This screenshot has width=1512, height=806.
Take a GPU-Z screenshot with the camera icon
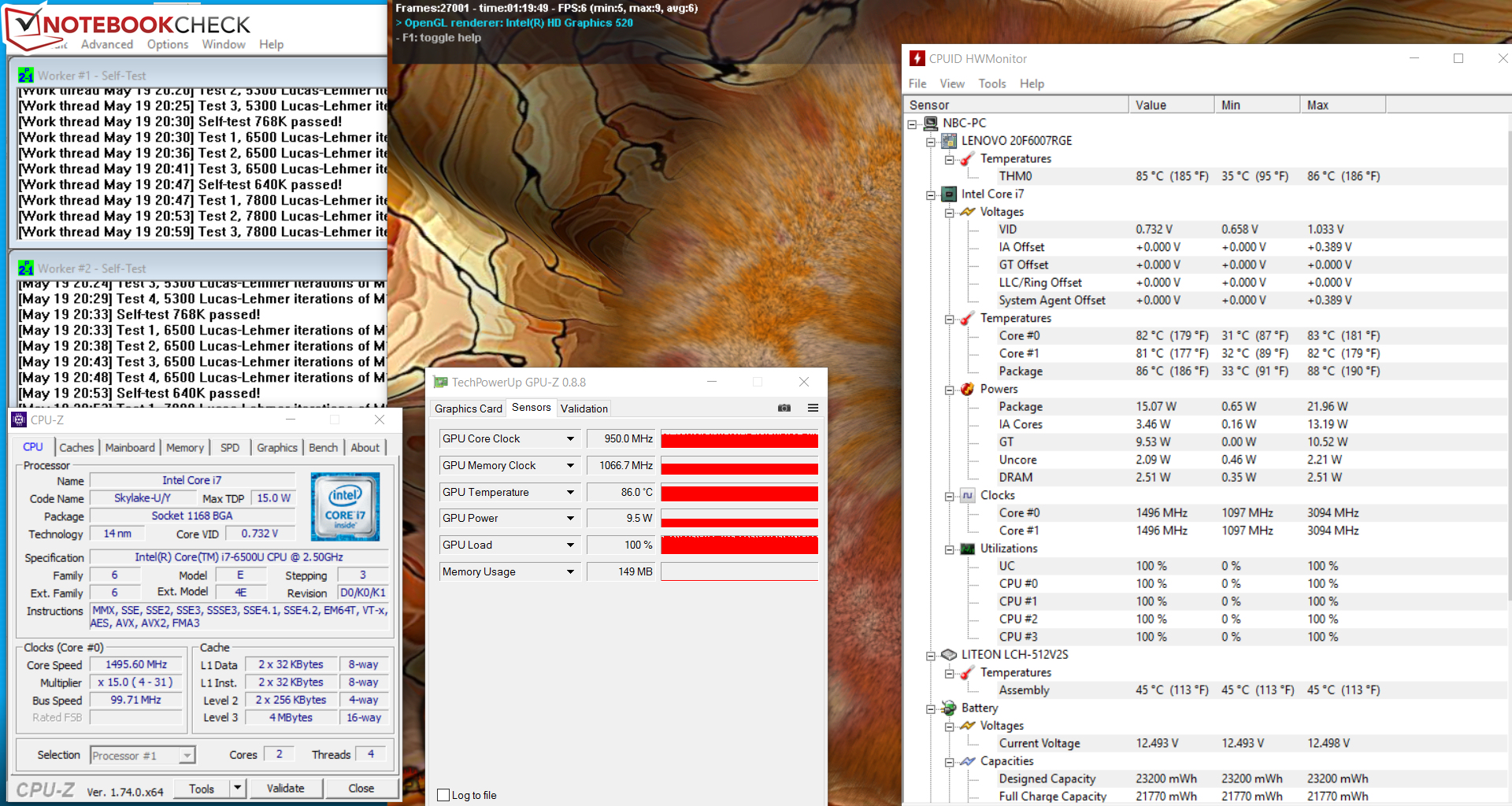(784, 408)
